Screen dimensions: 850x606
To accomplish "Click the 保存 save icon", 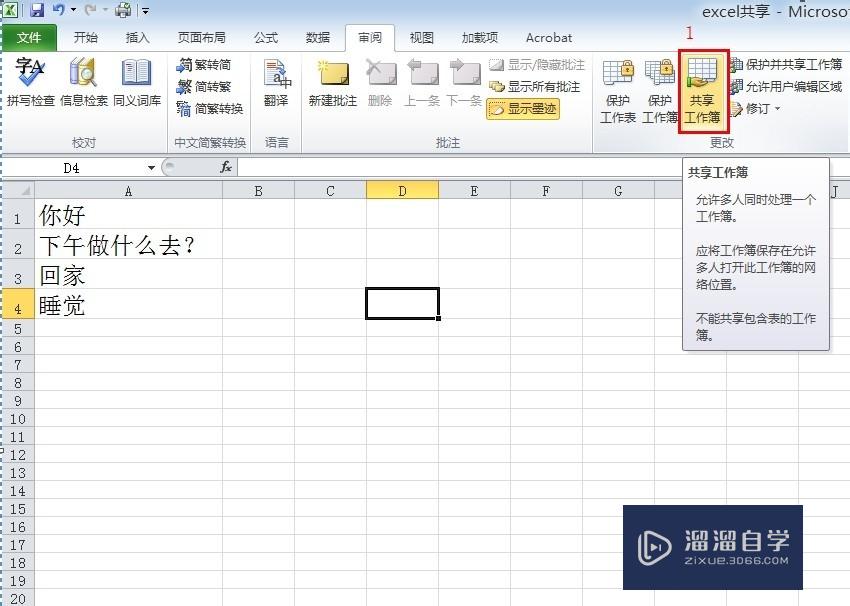I will point(40,10).
